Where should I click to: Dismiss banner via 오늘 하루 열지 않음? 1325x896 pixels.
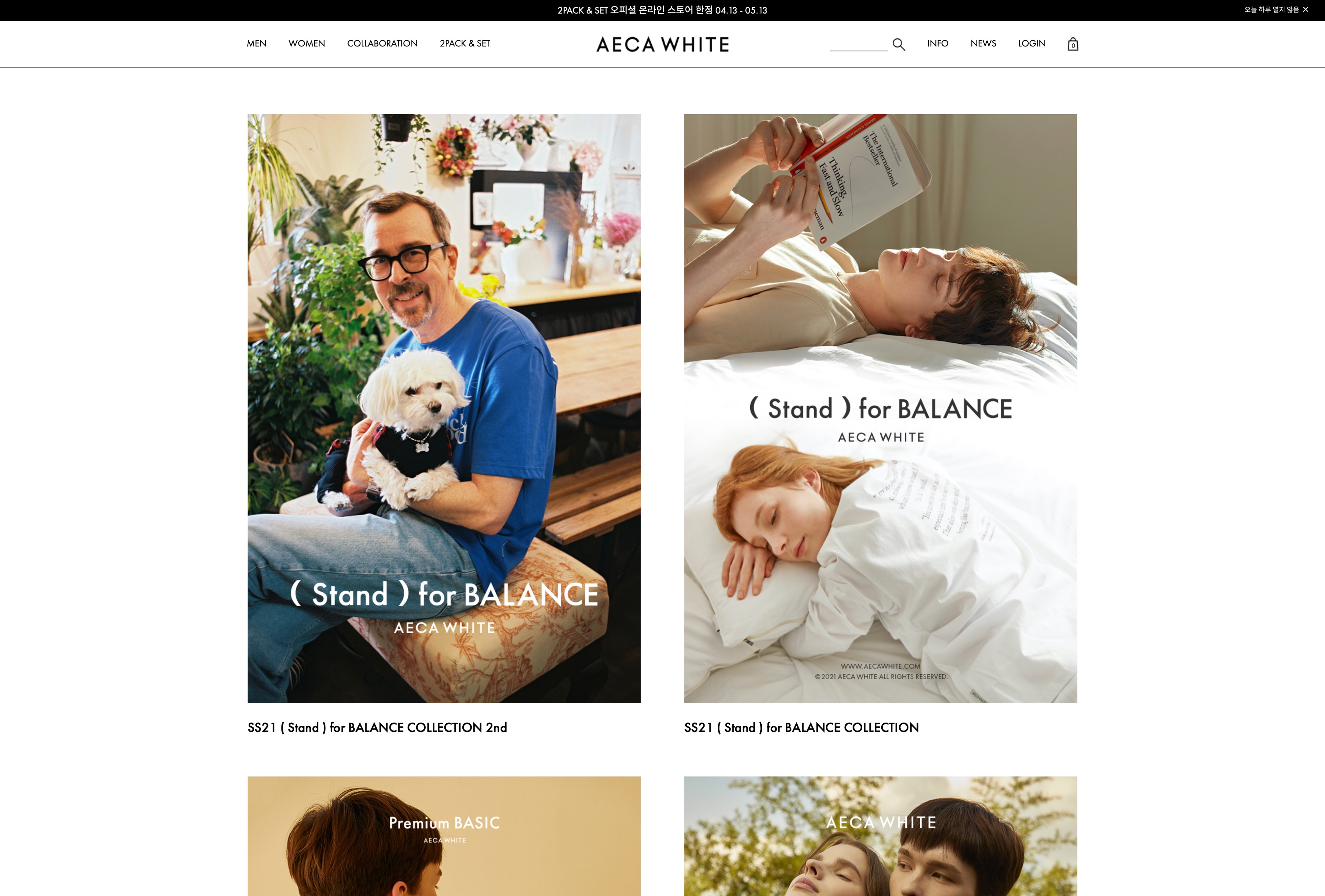click(1271, 9)
